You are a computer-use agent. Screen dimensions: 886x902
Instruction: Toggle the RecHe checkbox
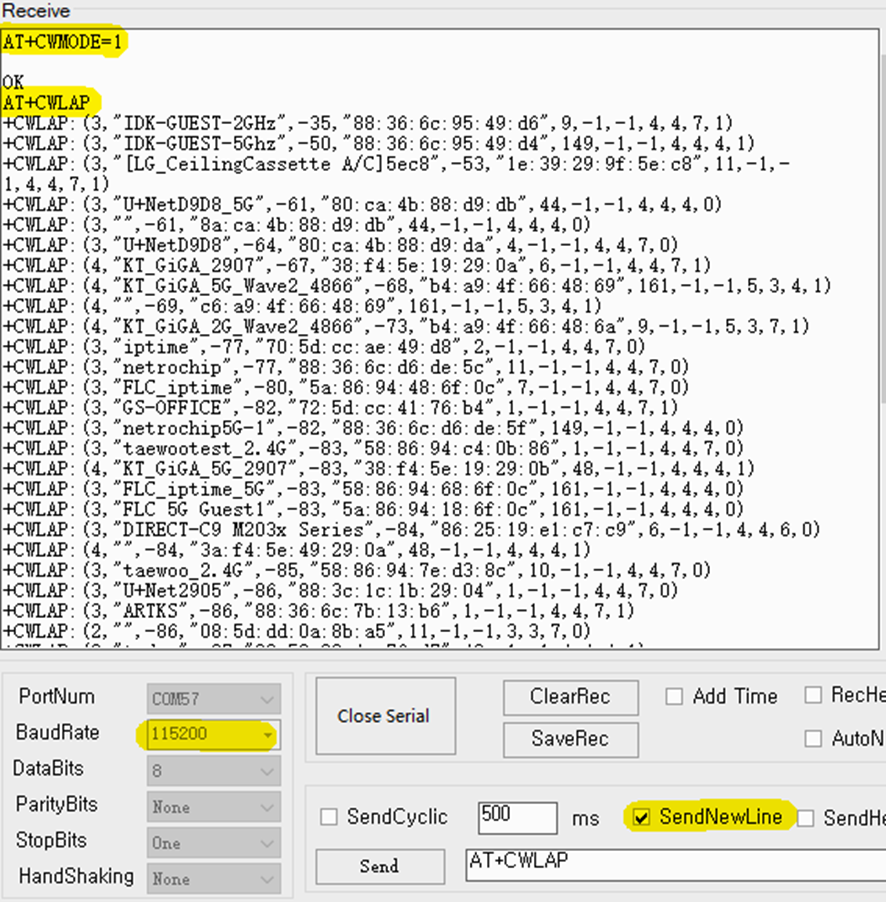pos(813,695)
